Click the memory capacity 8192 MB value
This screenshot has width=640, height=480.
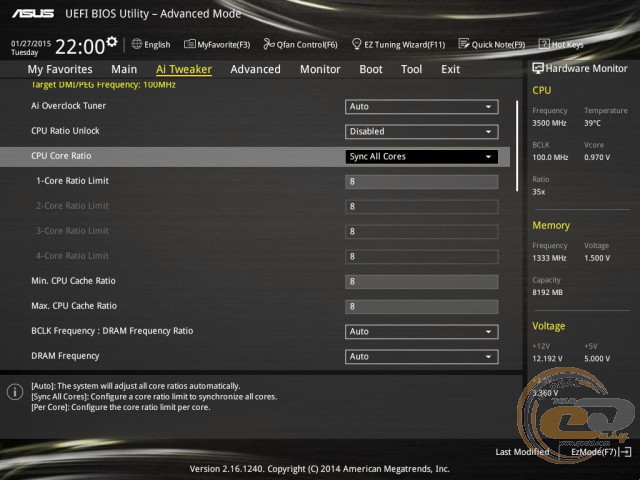(547, 292)
